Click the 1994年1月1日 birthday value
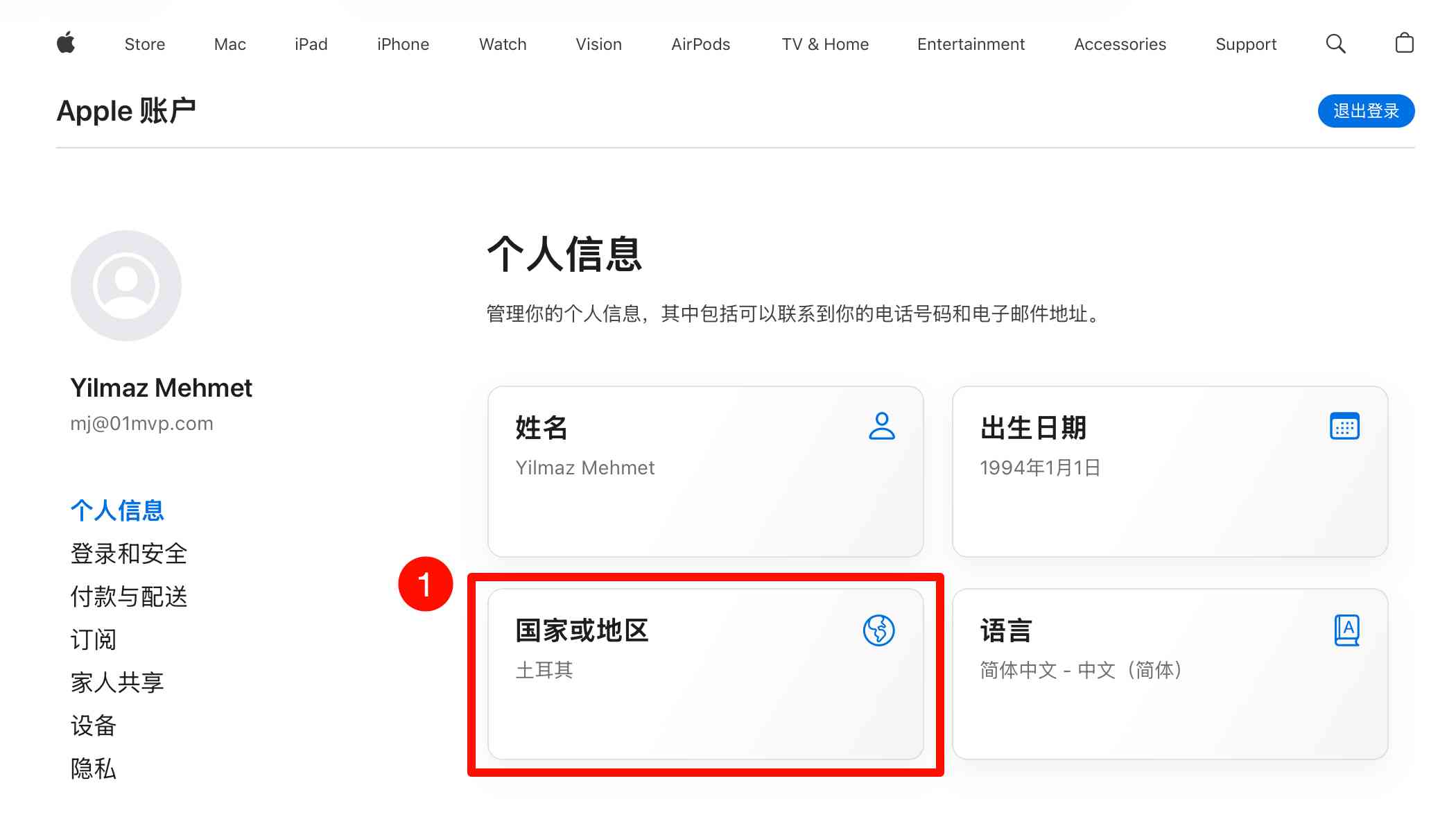This screenshot has width=1456, height=817. 1040,467
